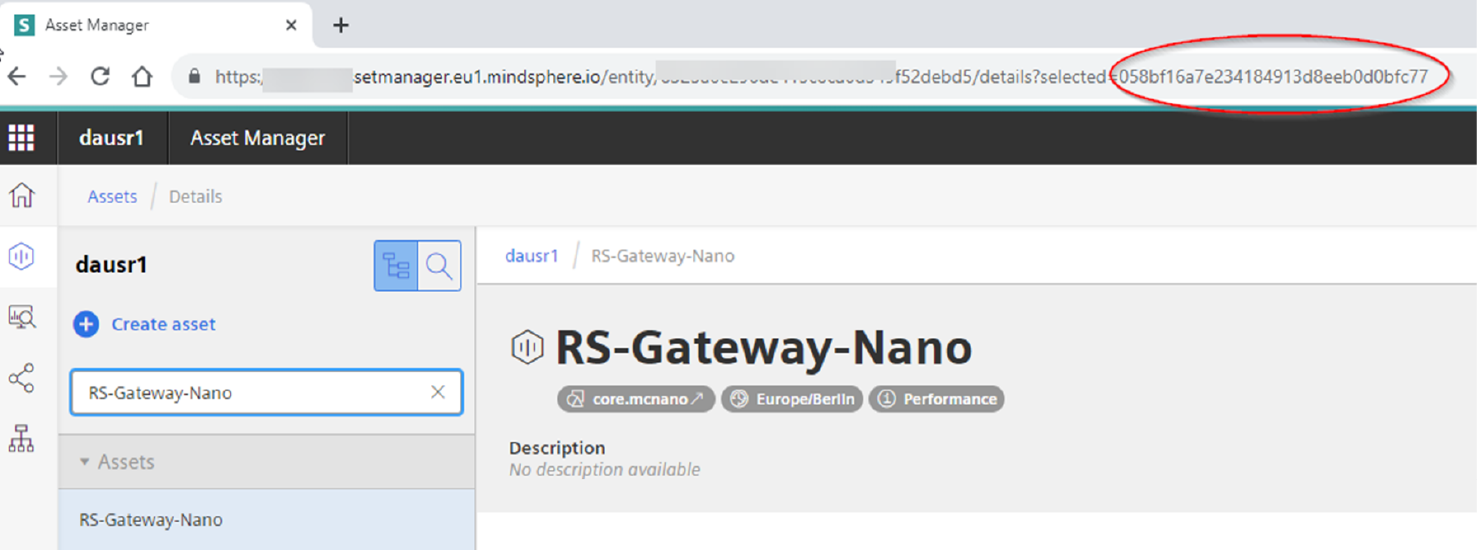
Task: Click the Details breadcrumb text
Action: (x=195, y=196)
